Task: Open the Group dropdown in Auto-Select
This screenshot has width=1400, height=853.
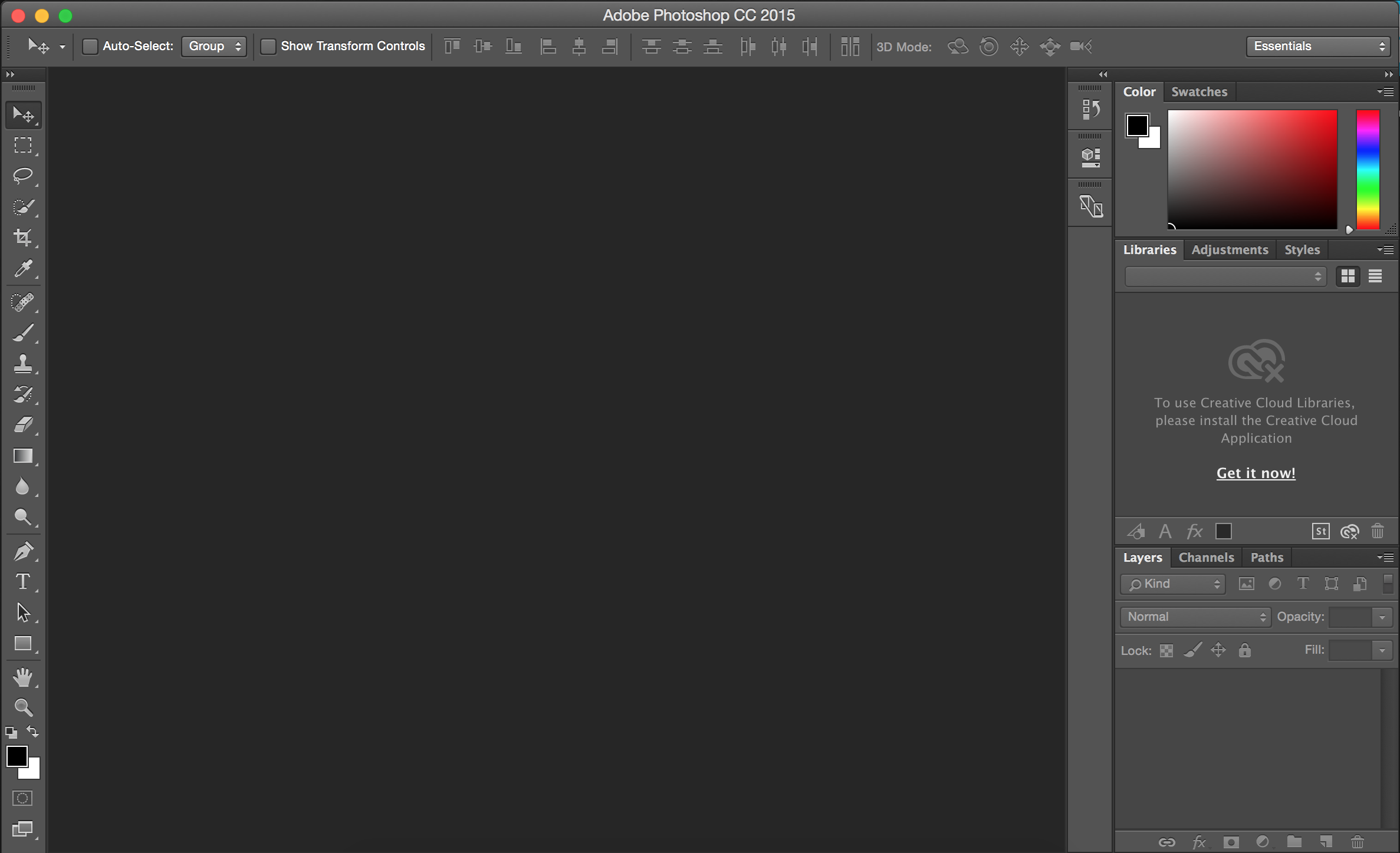Action: click(212, 46)
